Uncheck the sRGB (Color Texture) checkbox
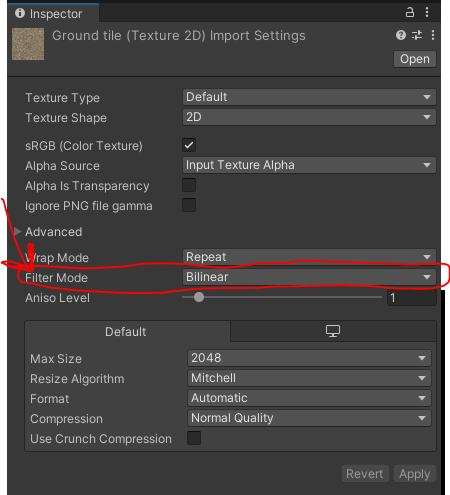450x495 pixels. (x=189, y=145)
